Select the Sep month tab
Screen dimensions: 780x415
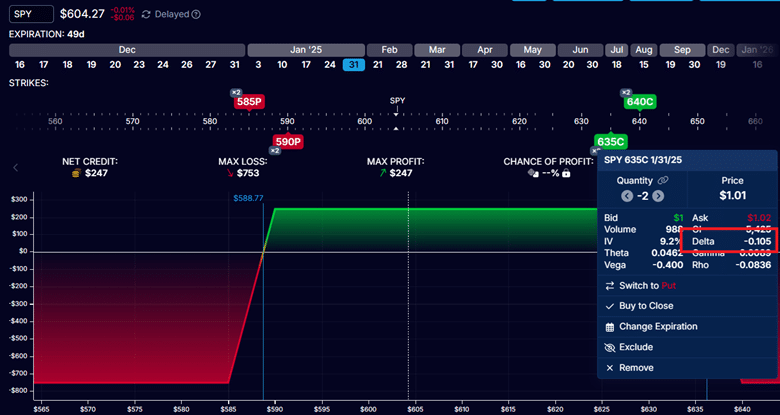click(682, 50)
